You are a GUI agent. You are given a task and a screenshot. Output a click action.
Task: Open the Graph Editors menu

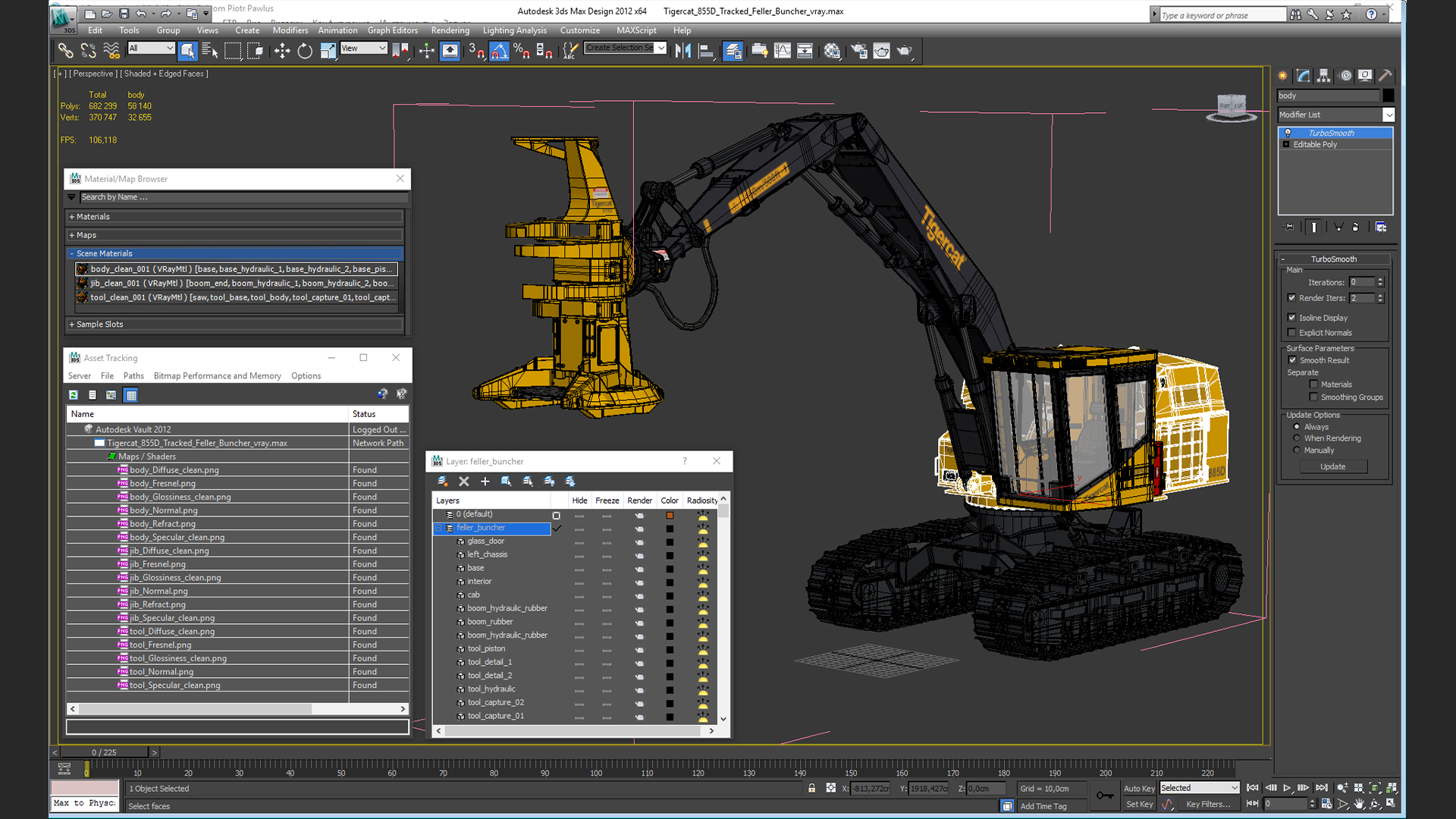(393, 30)
